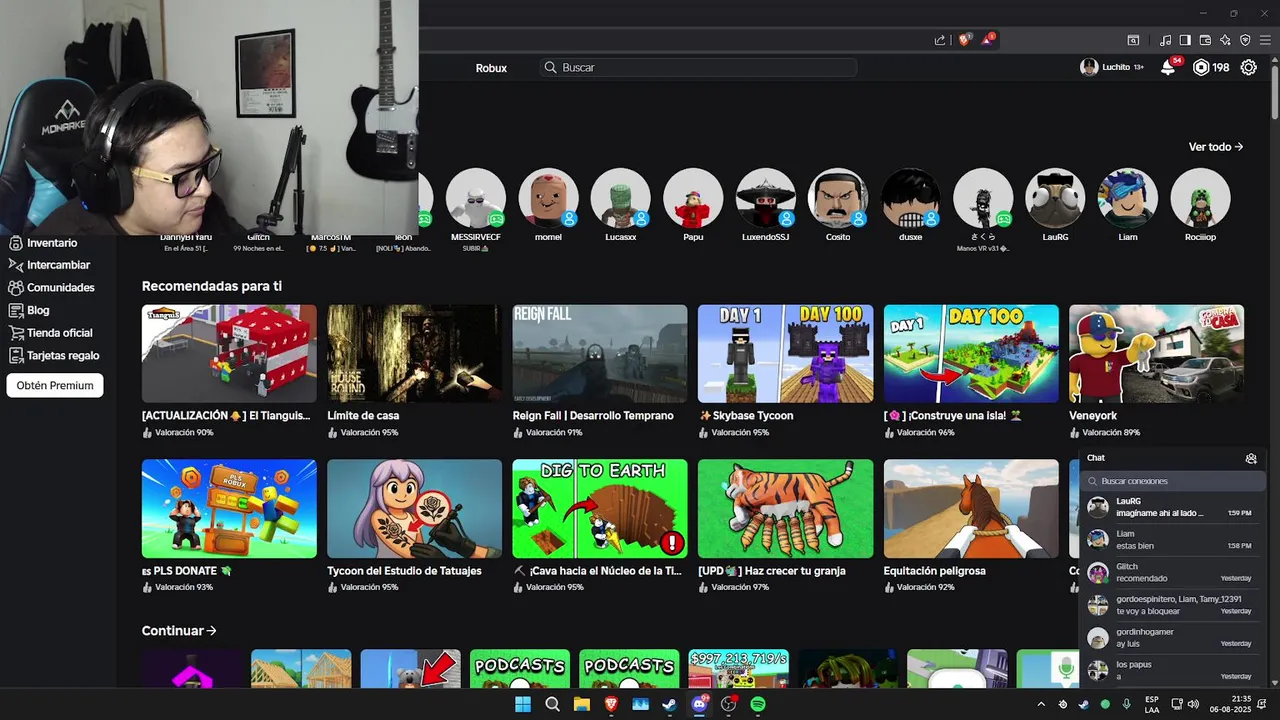Click the Buscar conexiones chat search field
1280x720 pixels.
(x=1172, y=481)
